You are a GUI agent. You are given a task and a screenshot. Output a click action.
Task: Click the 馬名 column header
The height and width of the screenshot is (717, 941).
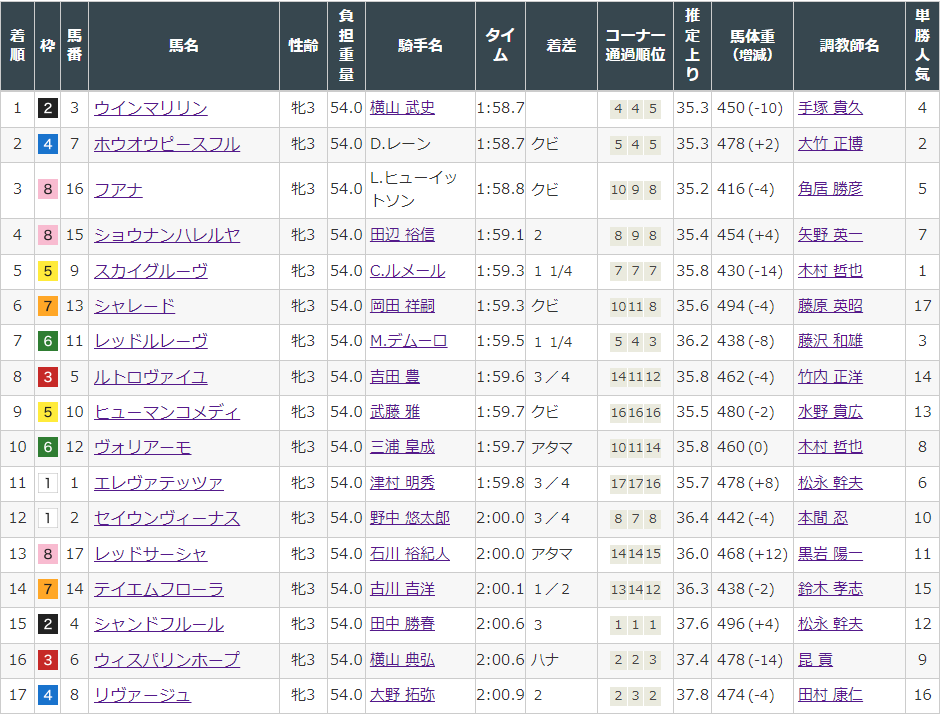click(184, 46)
